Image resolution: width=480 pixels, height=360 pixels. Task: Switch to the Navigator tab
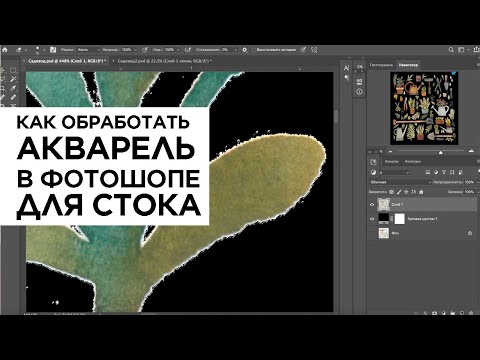pyautogui.click(x=408, y=65)
